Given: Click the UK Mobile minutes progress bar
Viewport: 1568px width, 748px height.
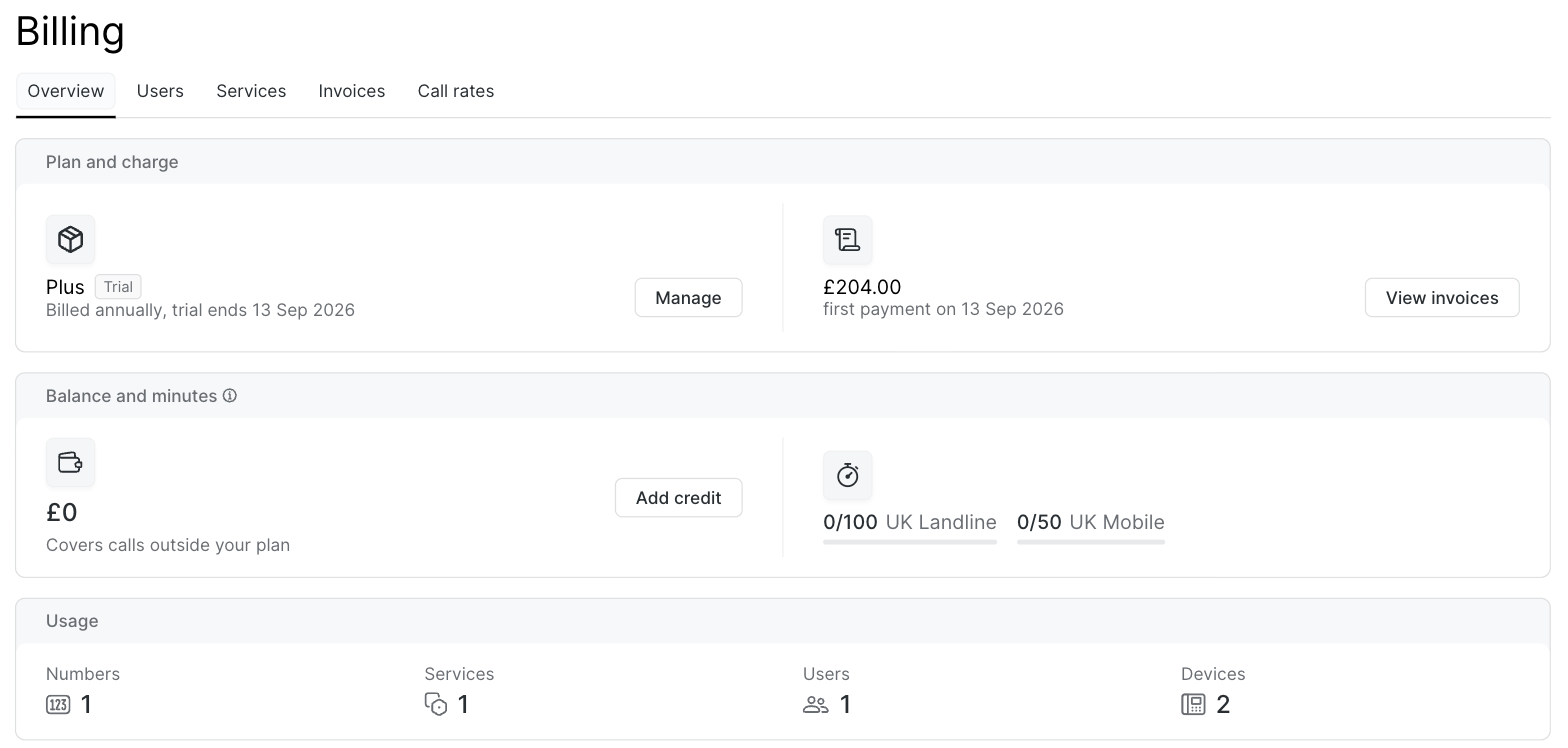Looking at the screenshot, I should [1091, 542].
